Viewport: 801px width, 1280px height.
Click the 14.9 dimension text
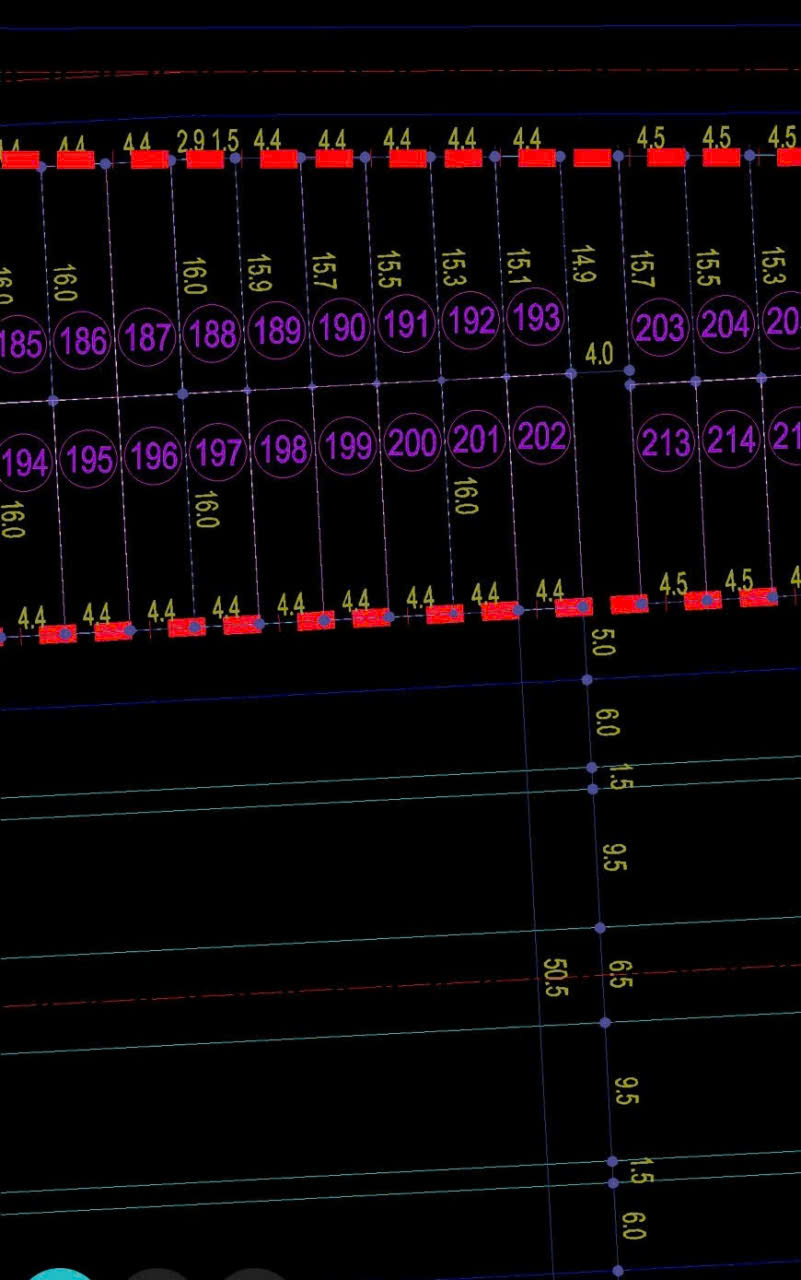coord(581,263)
